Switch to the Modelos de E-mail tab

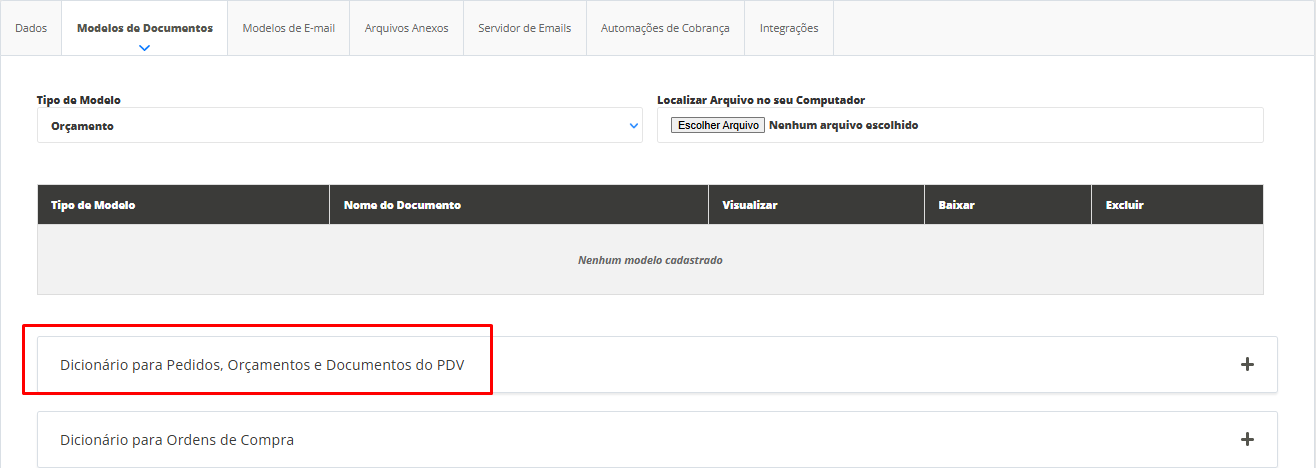click(x=288, y=28)
